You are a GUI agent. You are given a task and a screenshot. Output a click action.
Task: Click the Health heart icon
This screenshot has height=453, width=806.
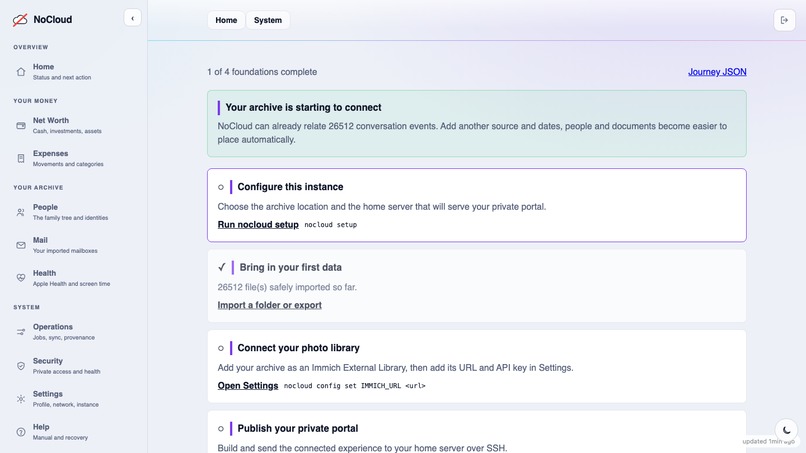tap(21, 278)
